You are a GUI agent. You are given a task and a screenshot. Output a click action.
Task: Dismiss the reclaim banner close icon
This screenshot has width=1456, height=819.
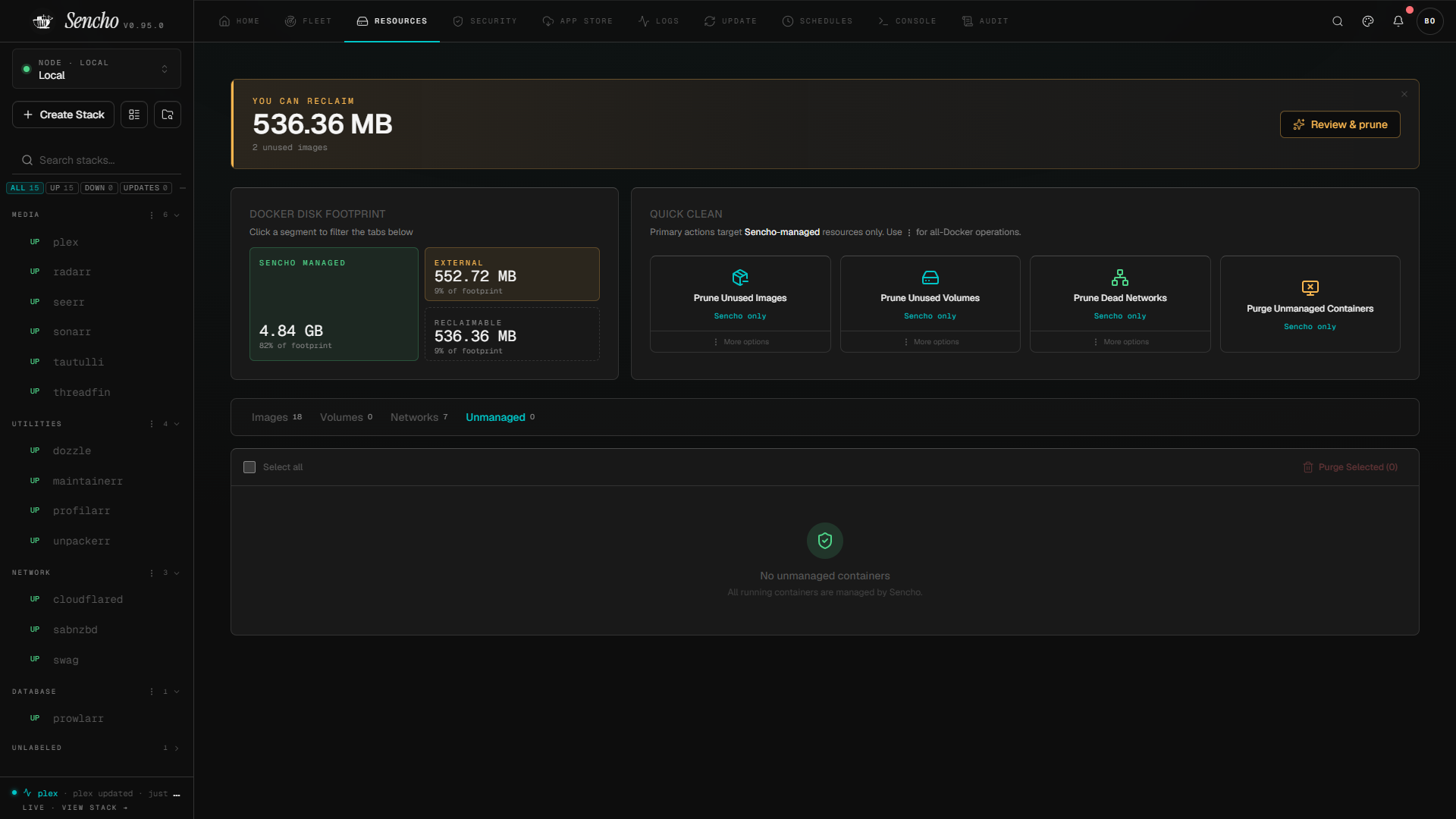pyautogui.click(x=1404, y=94)
